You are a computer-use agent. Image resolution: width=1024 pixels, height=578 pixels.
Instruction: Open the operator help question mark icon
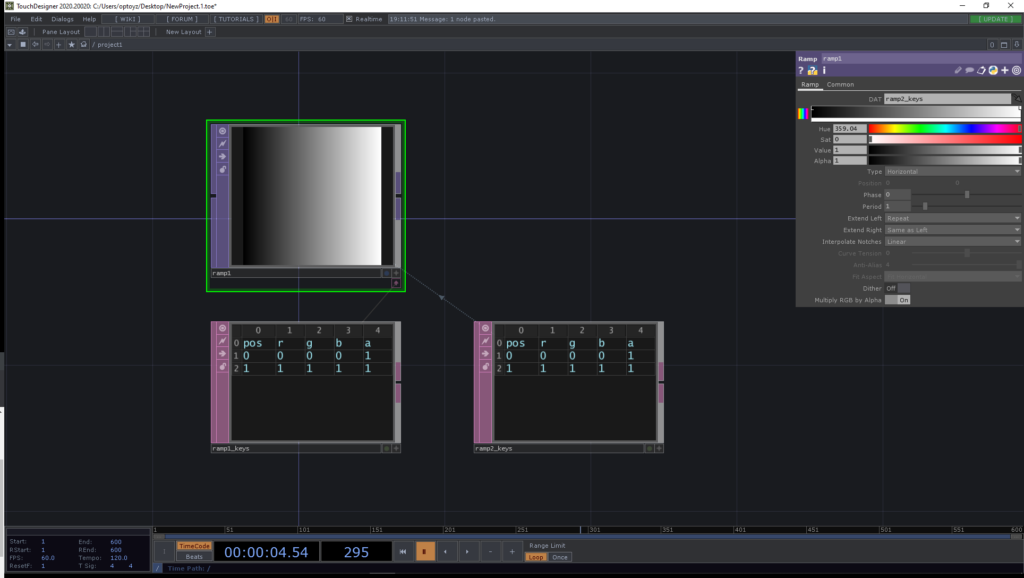pos(801,71)
